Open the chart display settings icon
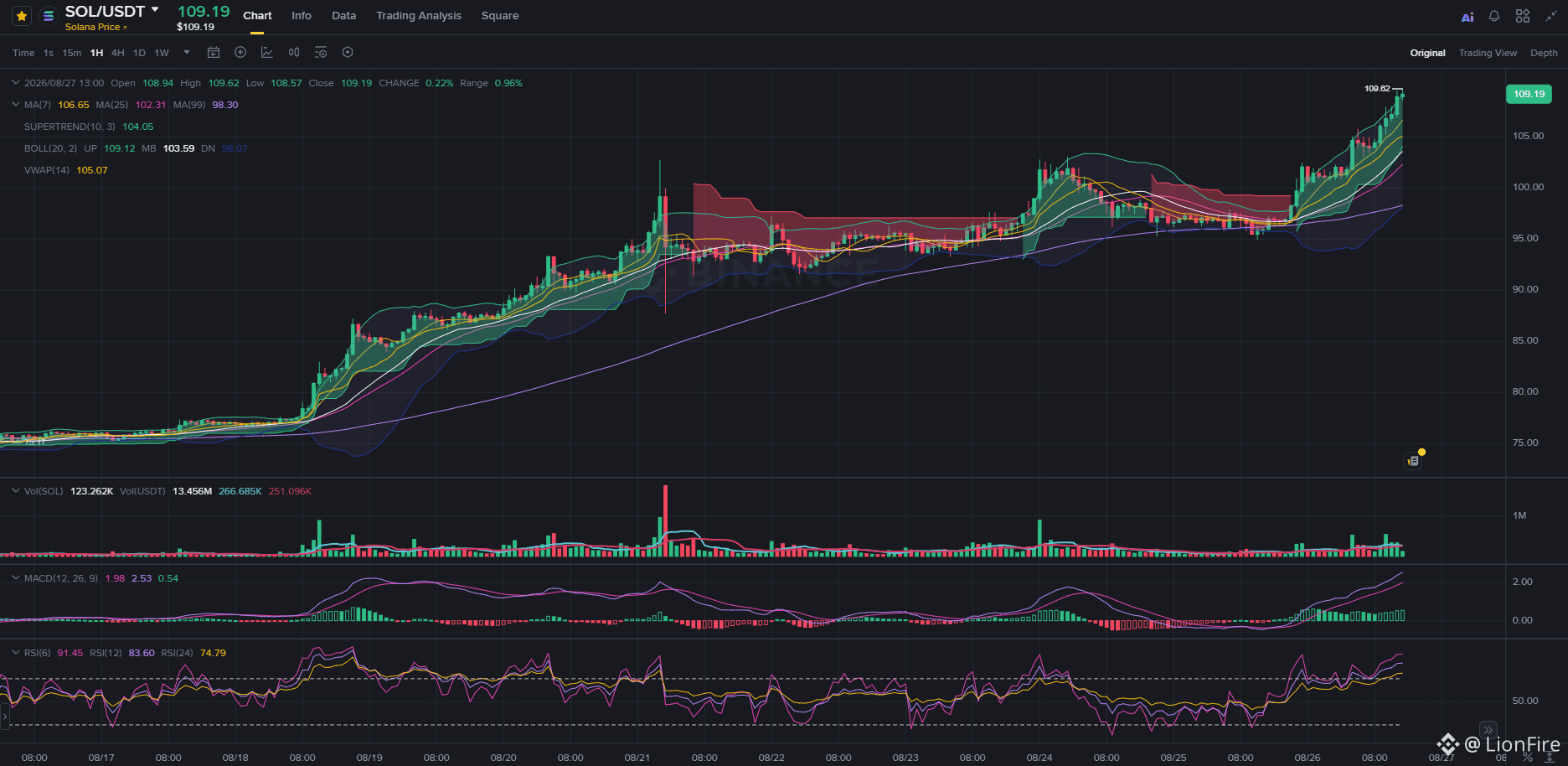1568x766 pixels. pos(321,52)
